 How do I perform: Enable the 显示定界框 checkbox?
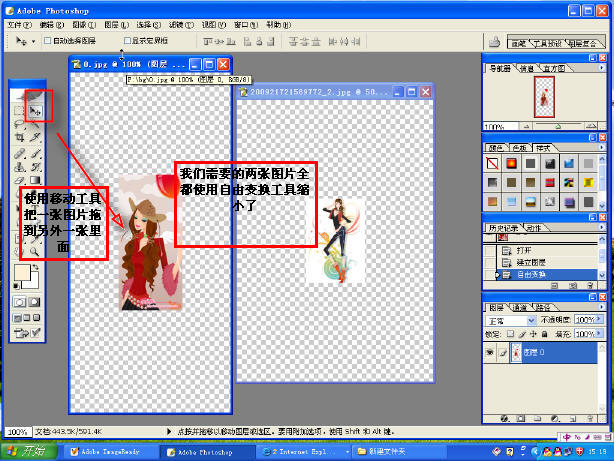127,40
